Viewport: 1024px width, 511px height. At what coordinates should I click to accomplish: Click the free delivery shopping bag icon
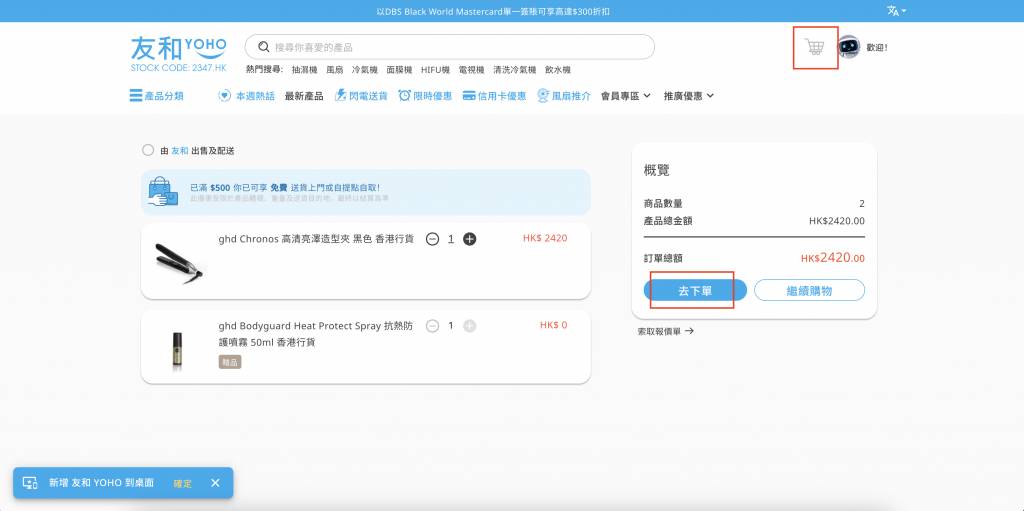(x=163, y=191)
